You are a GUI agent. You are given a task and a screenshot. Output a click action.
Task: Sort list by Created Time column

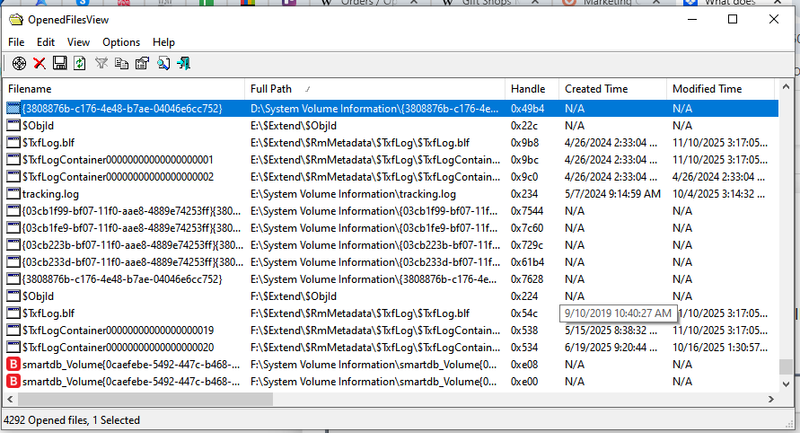point(611,89)
